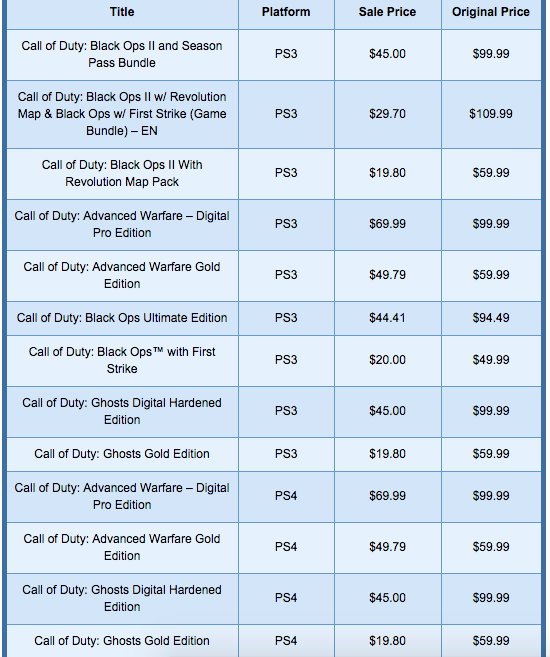This screenshot has height=657, width=550.
Task: Click the Sale Price column header
Action: [387, 12]
